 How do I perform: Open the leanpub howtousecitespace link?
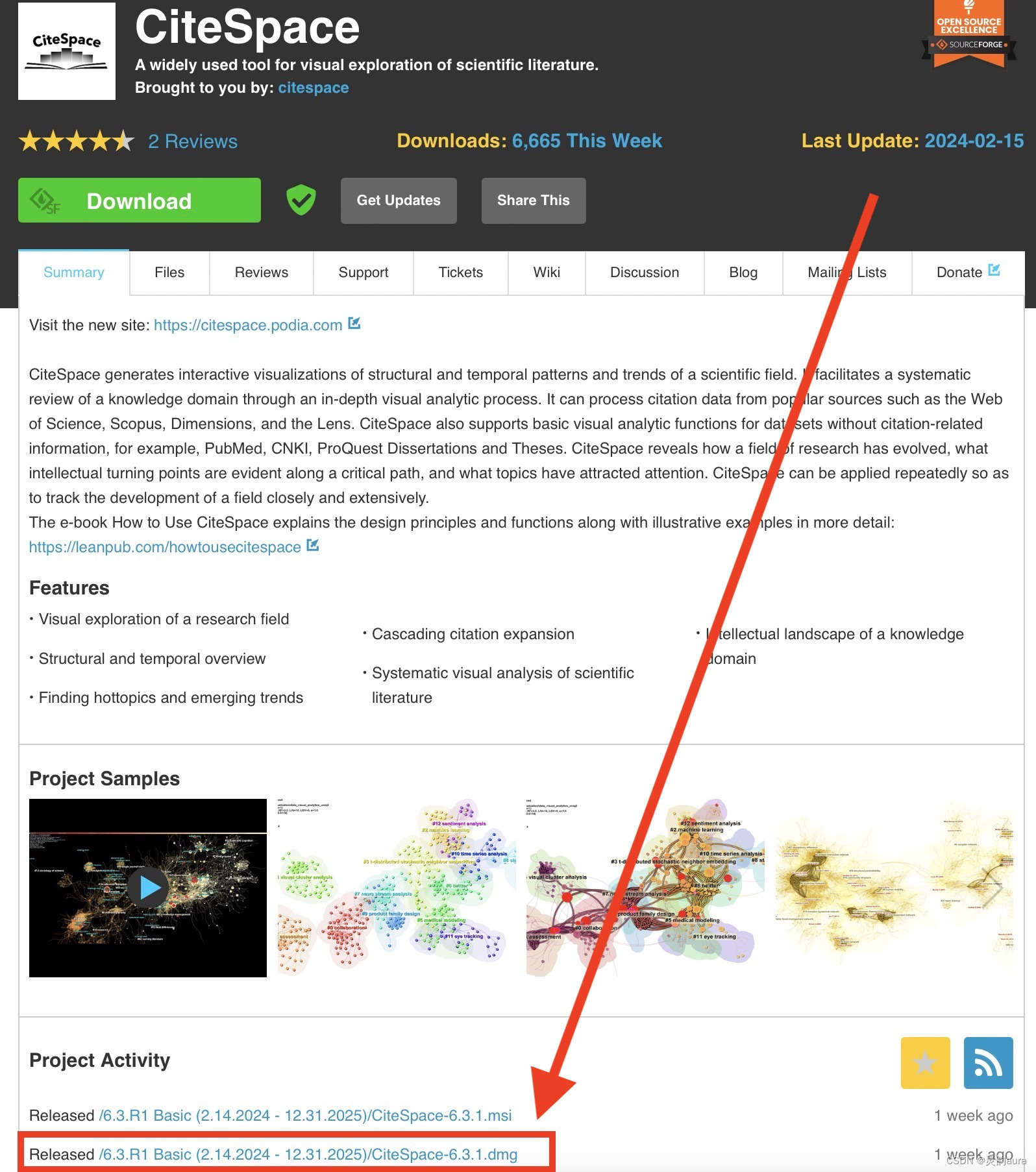165,547
